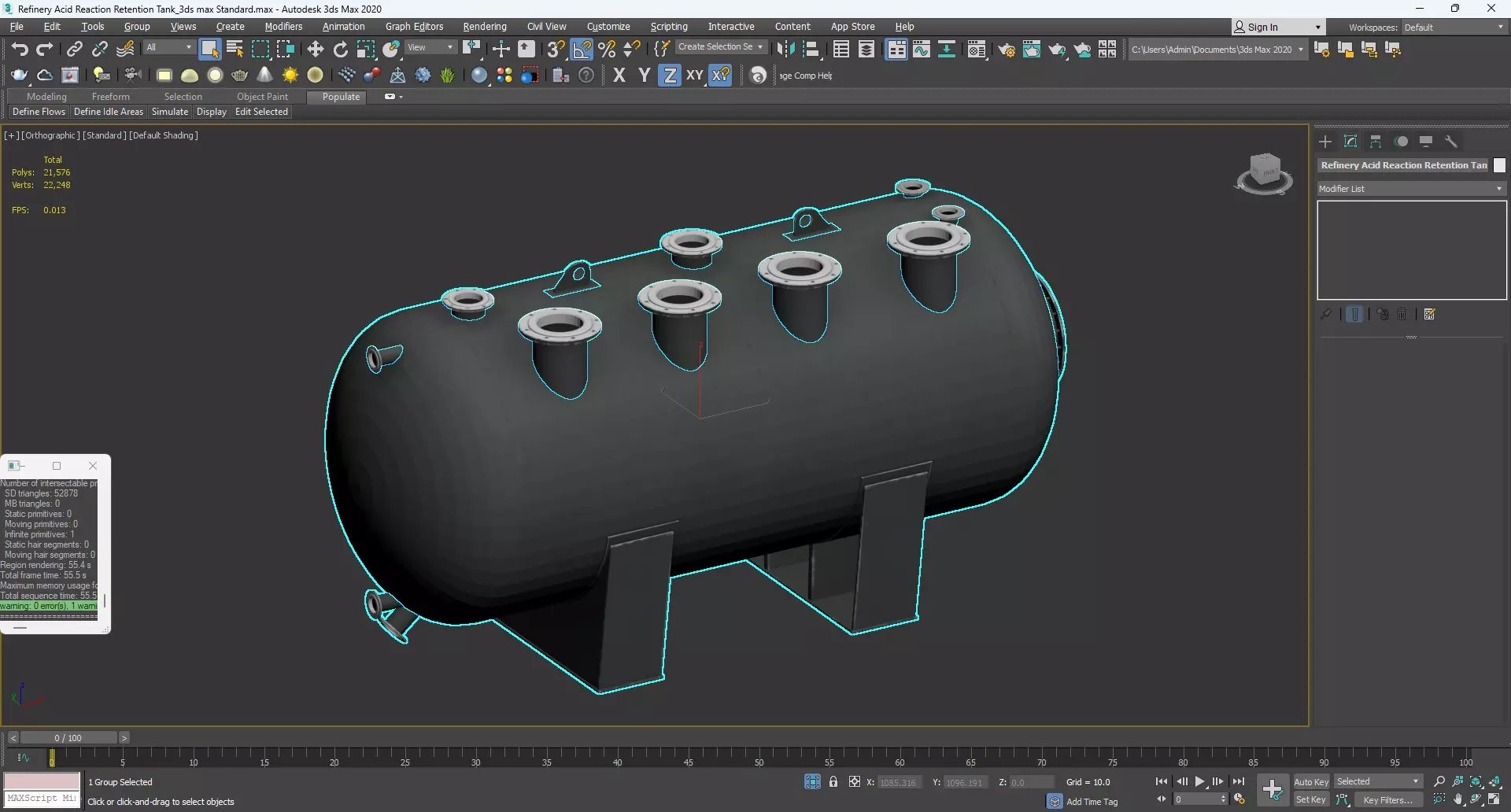The height and width of the screenshot is (812, 1511).
Task: Toggle the selection lock padlock
Action: pyautogui.click(x=833, y=781)
